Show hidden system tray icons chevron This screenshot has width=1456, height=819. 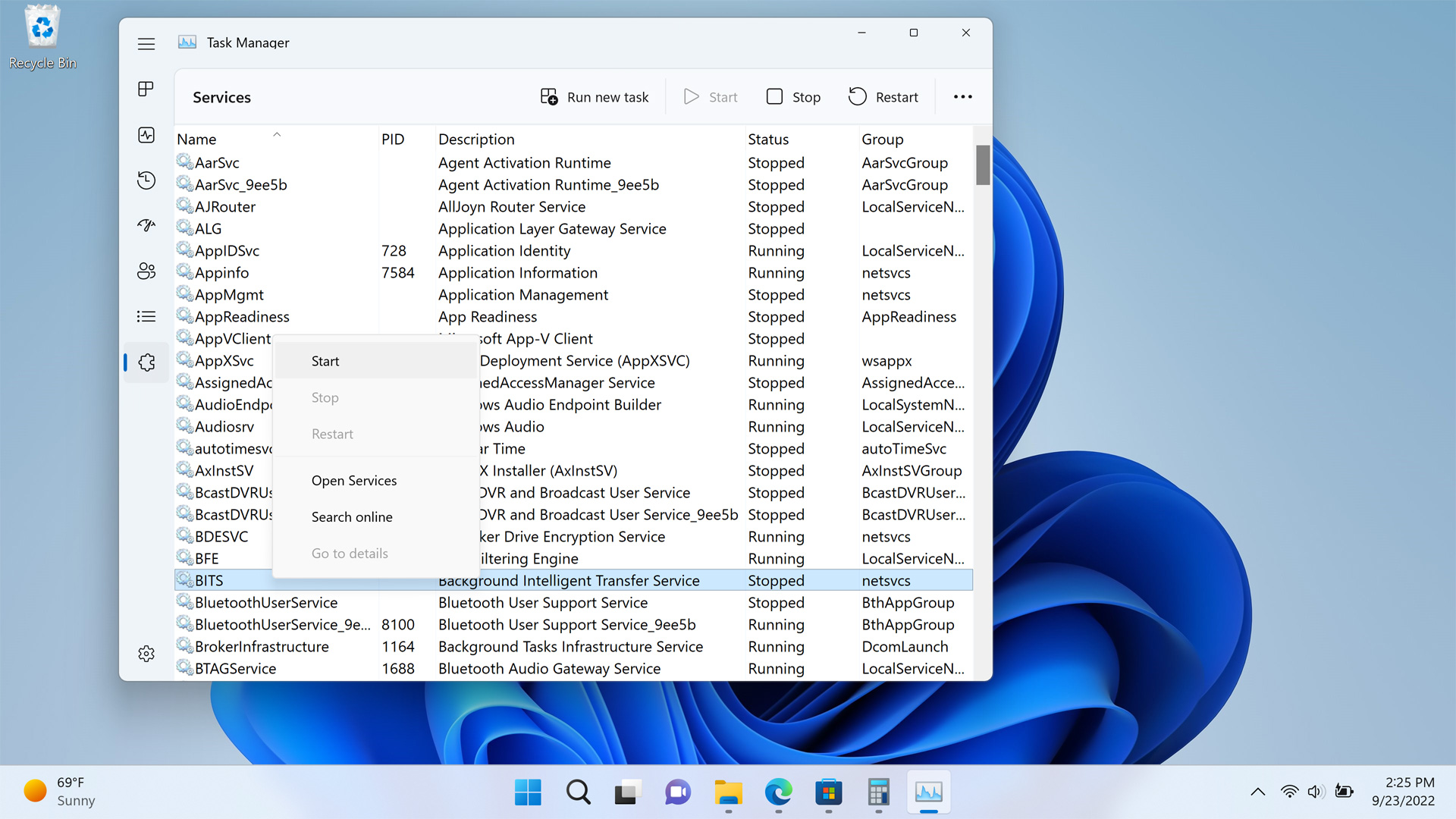click(1257, 792)
